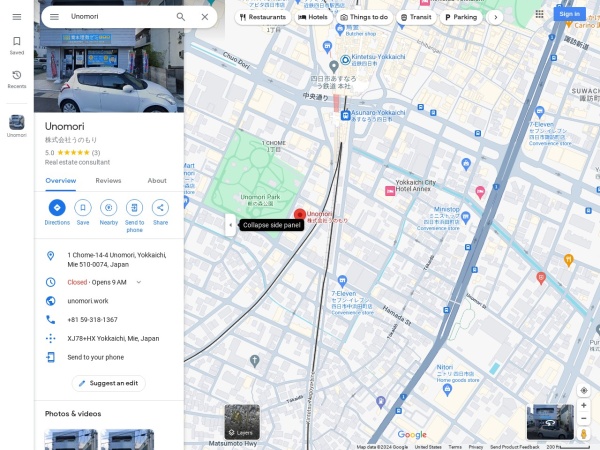This screenshot has height=450, width=600.
Task: Open Street View thumbnail preview
Action: pos(550,422)
